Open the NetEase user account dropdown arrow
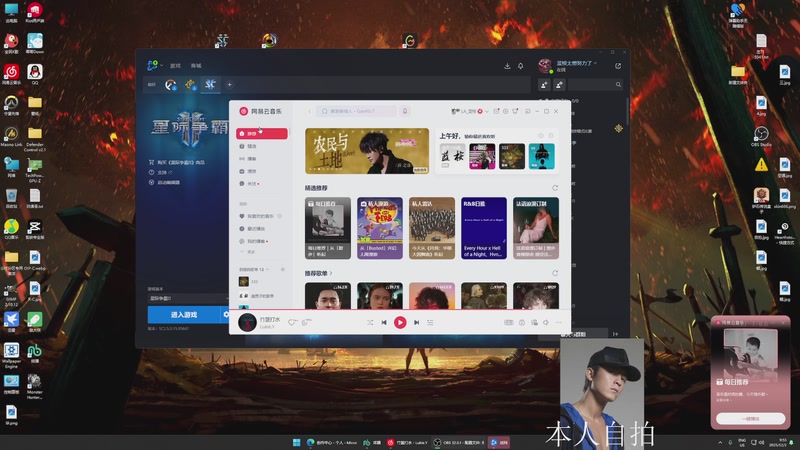 [x=487, y=111]
